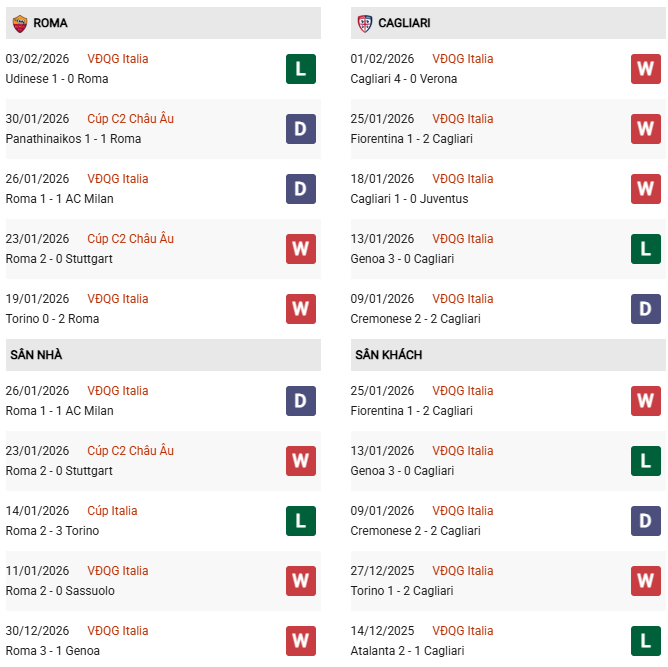Screen dimensions: 668x667
Task: Open VĐQG Italia link for Cagliari 1-0 Juventus
Action: click(x=462, y=179)
